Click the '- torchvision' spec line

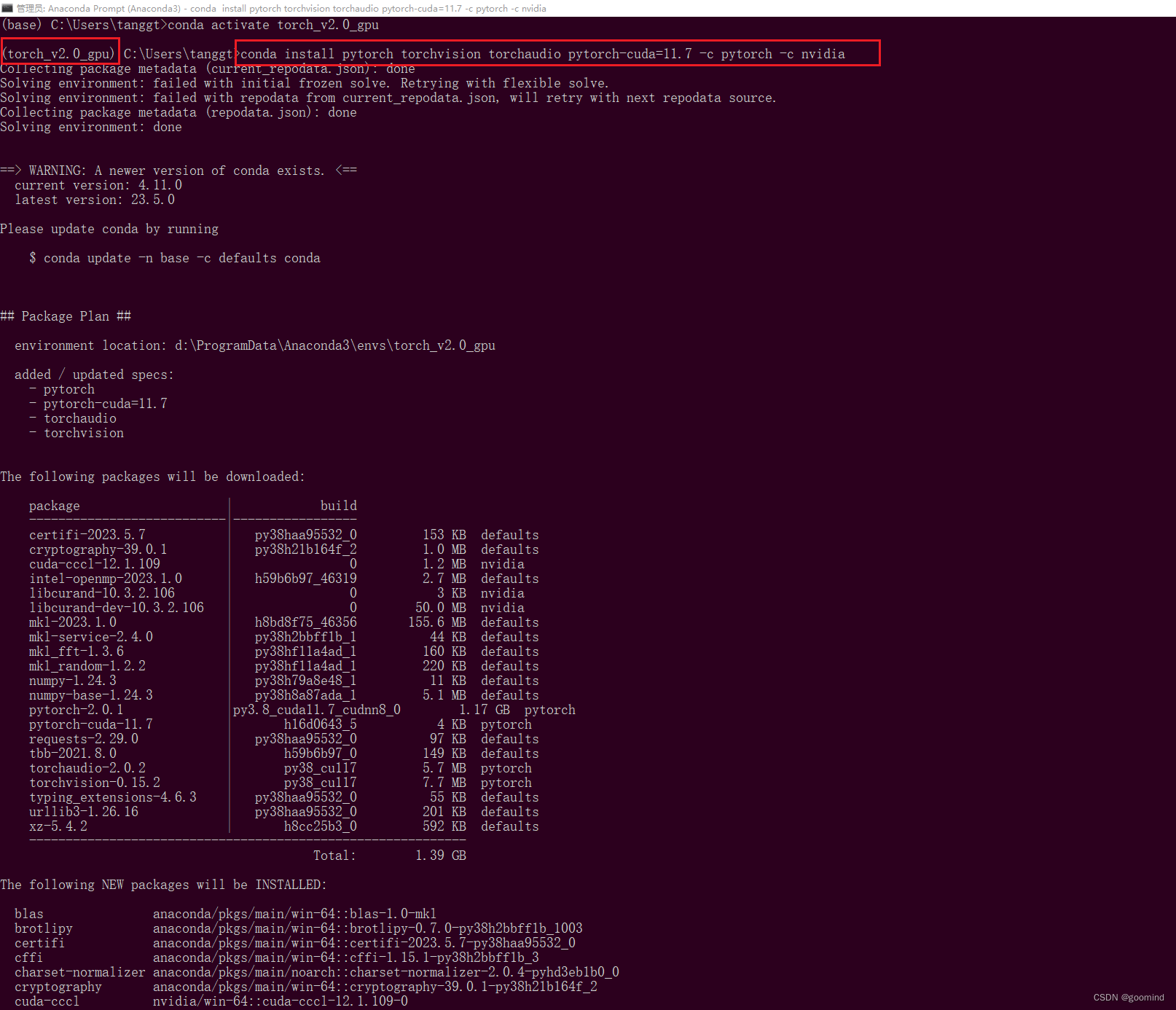(x=77, y=433)
